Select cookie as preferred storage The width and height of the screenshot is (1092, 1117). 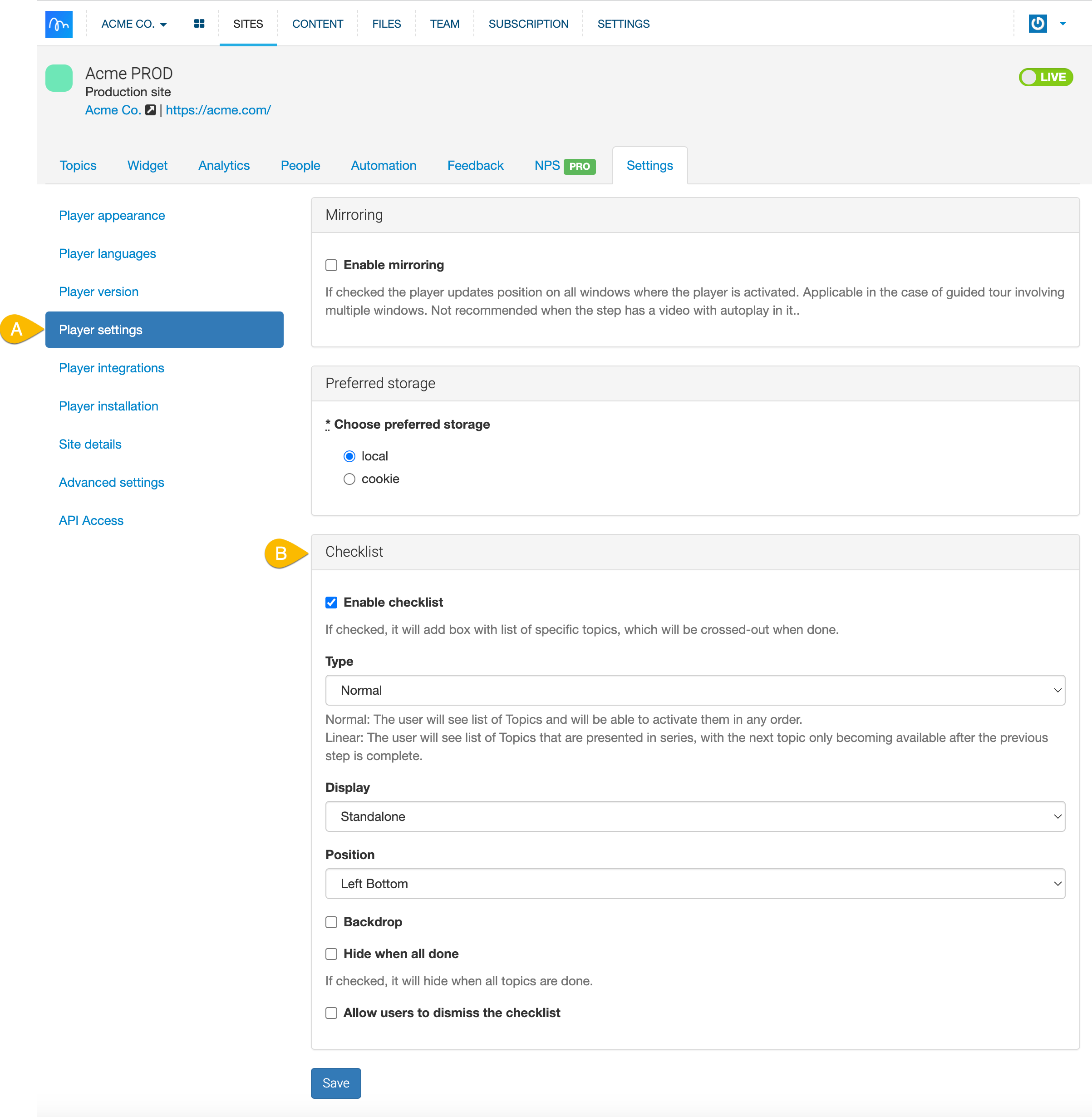(349, 479)
